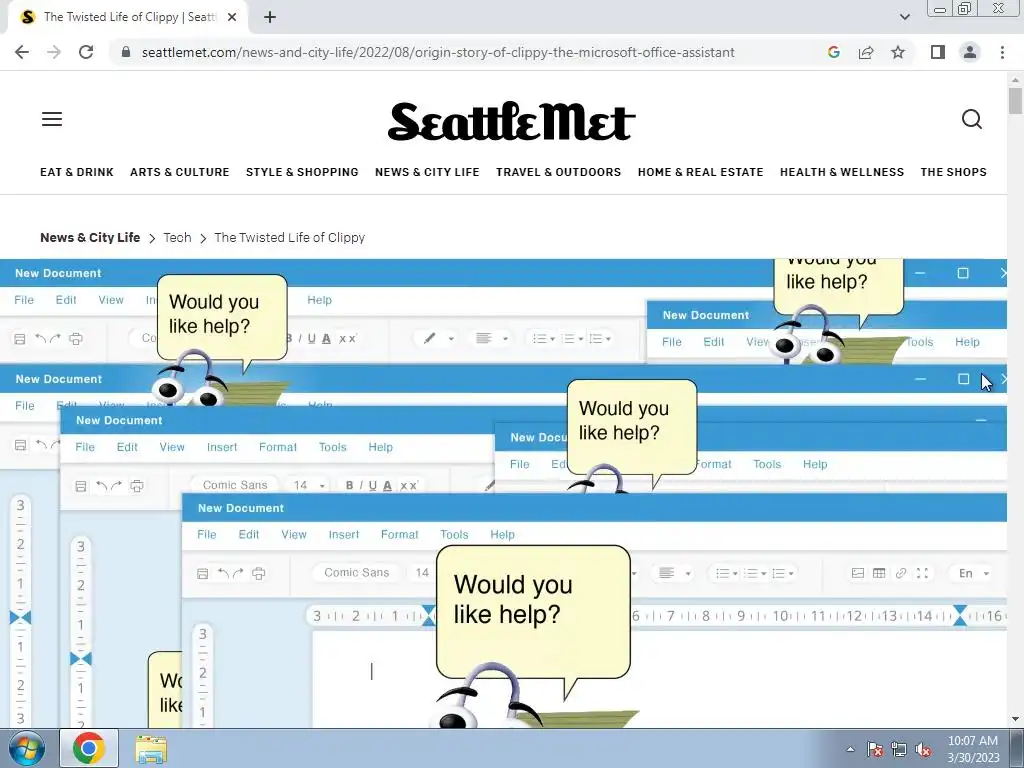This screenshot has width=1024, height=768.
Task: Expand the tab search chevron
Action: (x=904, y=17)
